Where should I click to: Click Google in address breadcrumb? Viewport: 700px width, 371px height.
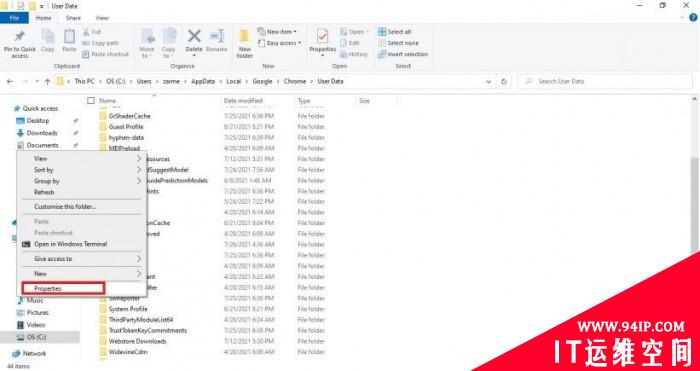pos(262,82)
